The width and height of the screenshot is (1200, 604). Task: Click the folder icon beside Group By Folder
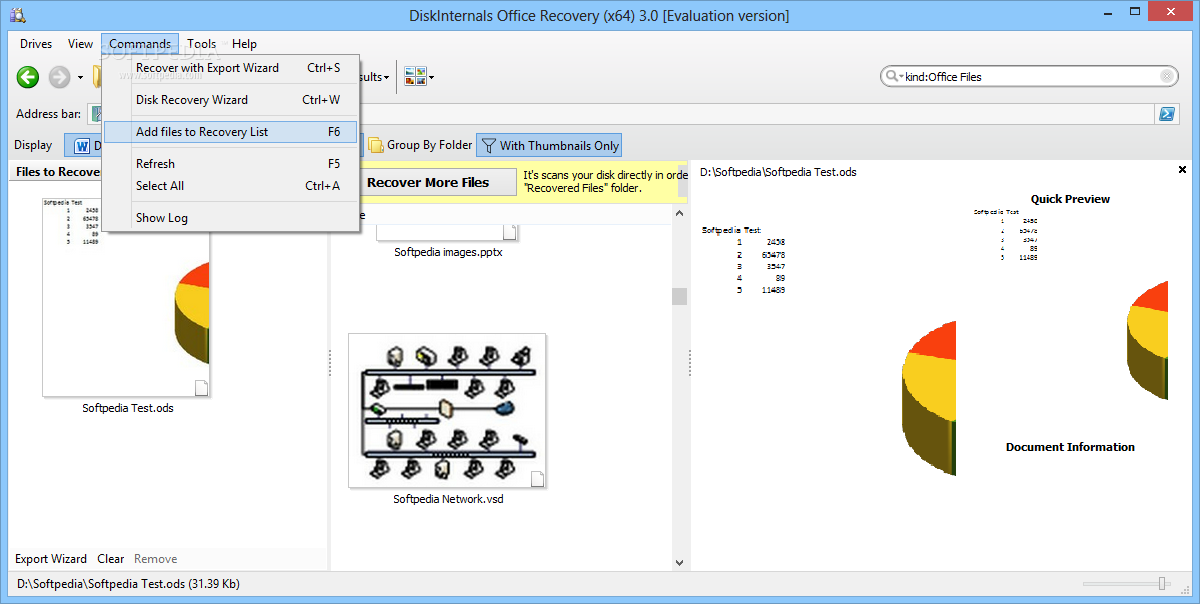376,146
